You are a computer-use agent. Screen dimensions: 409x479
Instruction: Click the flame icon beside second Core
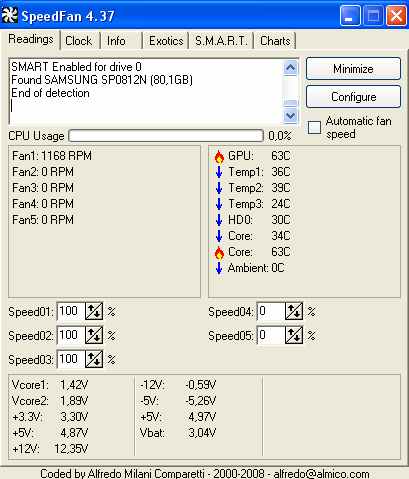point(219,253)
